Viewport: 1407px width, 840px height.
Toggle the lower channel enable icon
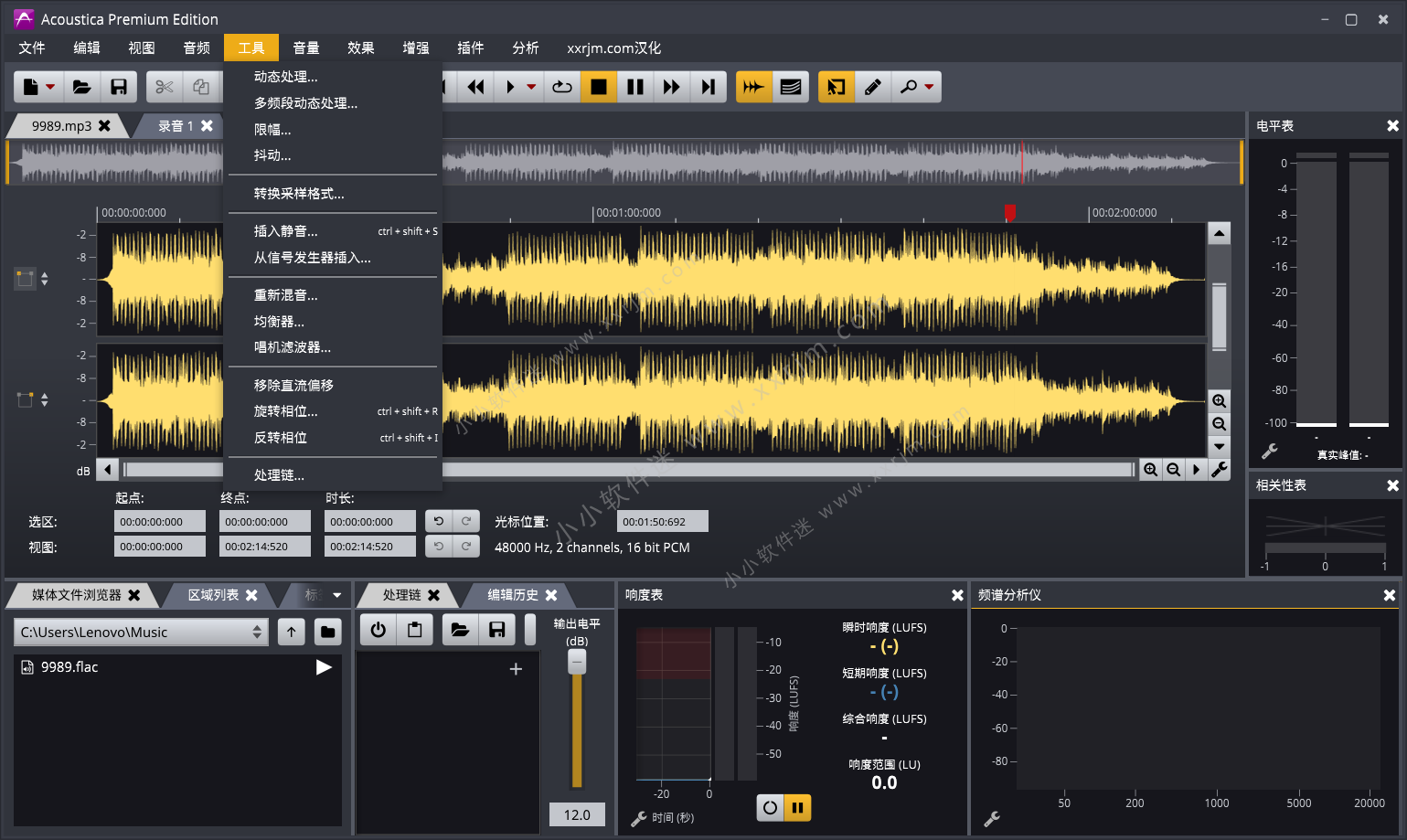click(x=26, y=399)
